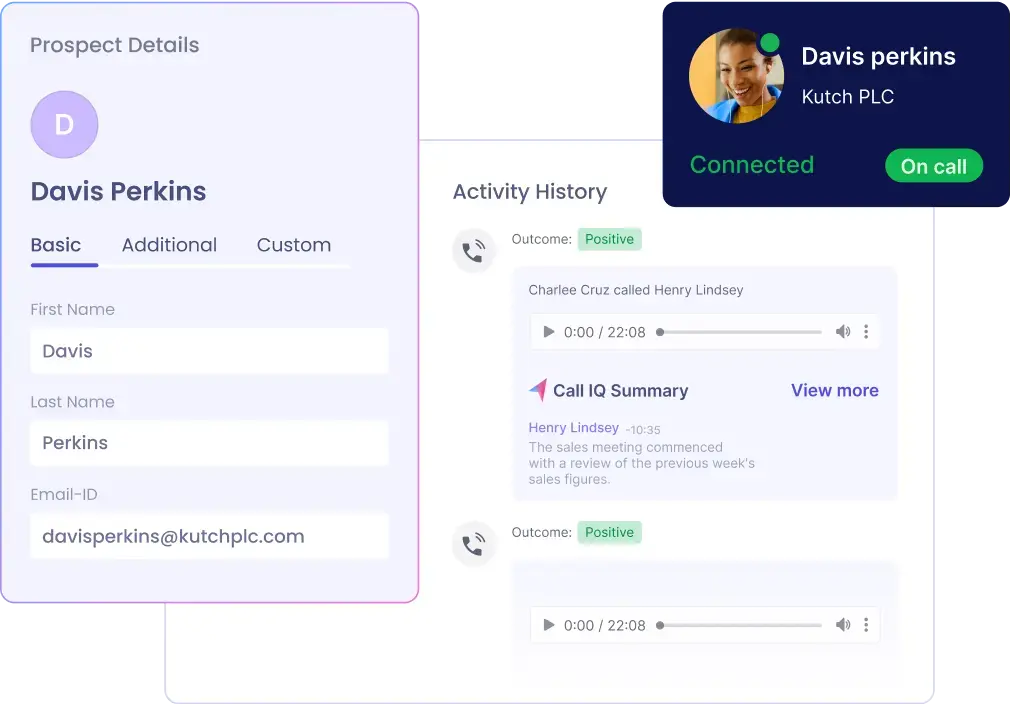The image size is (1011, 704).
Task: Click the First Name field containing Davis
Action: (209, 351)
